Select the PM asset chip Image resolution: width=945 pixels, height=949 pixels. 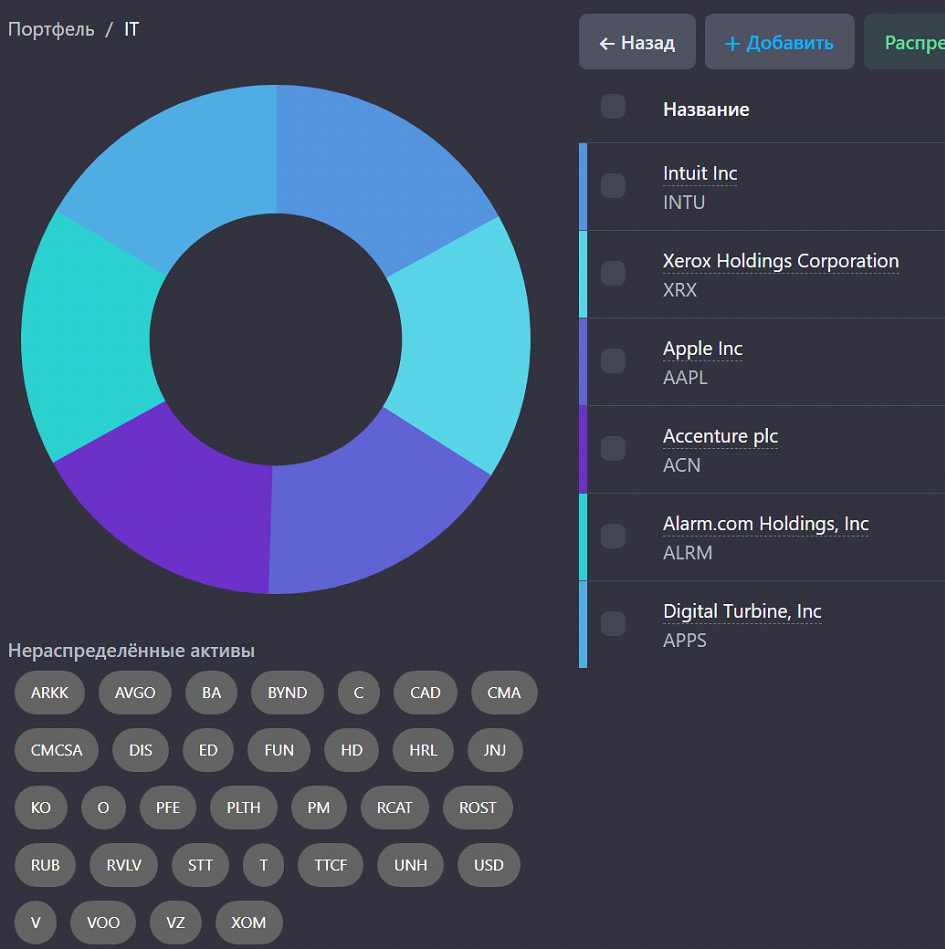coord(318,807)
